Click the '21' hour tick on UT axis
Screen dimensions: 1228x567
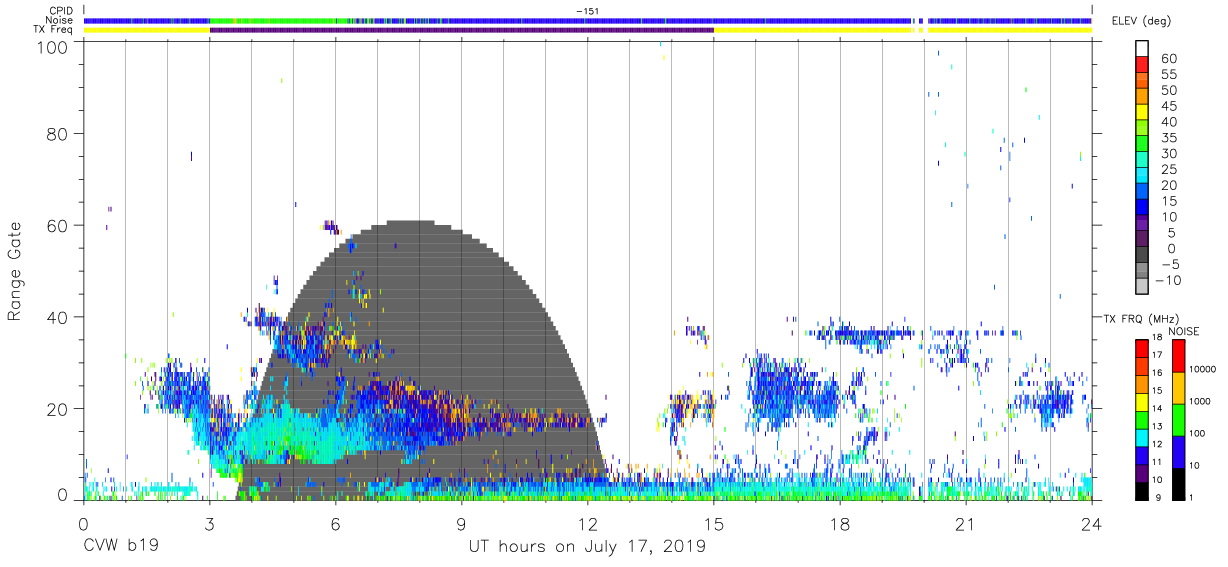[965, 525]
